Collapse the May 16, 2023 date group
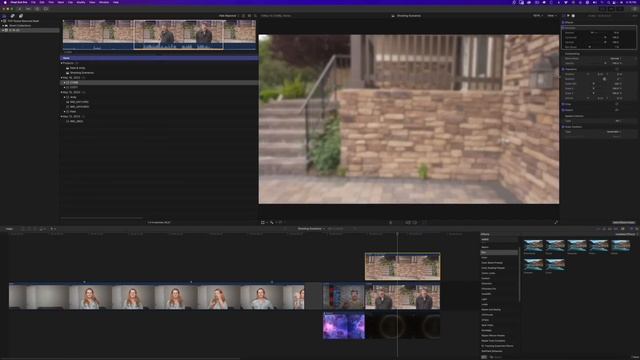The width and height of the screenshot is (640, 360). (x=62, y=78)
